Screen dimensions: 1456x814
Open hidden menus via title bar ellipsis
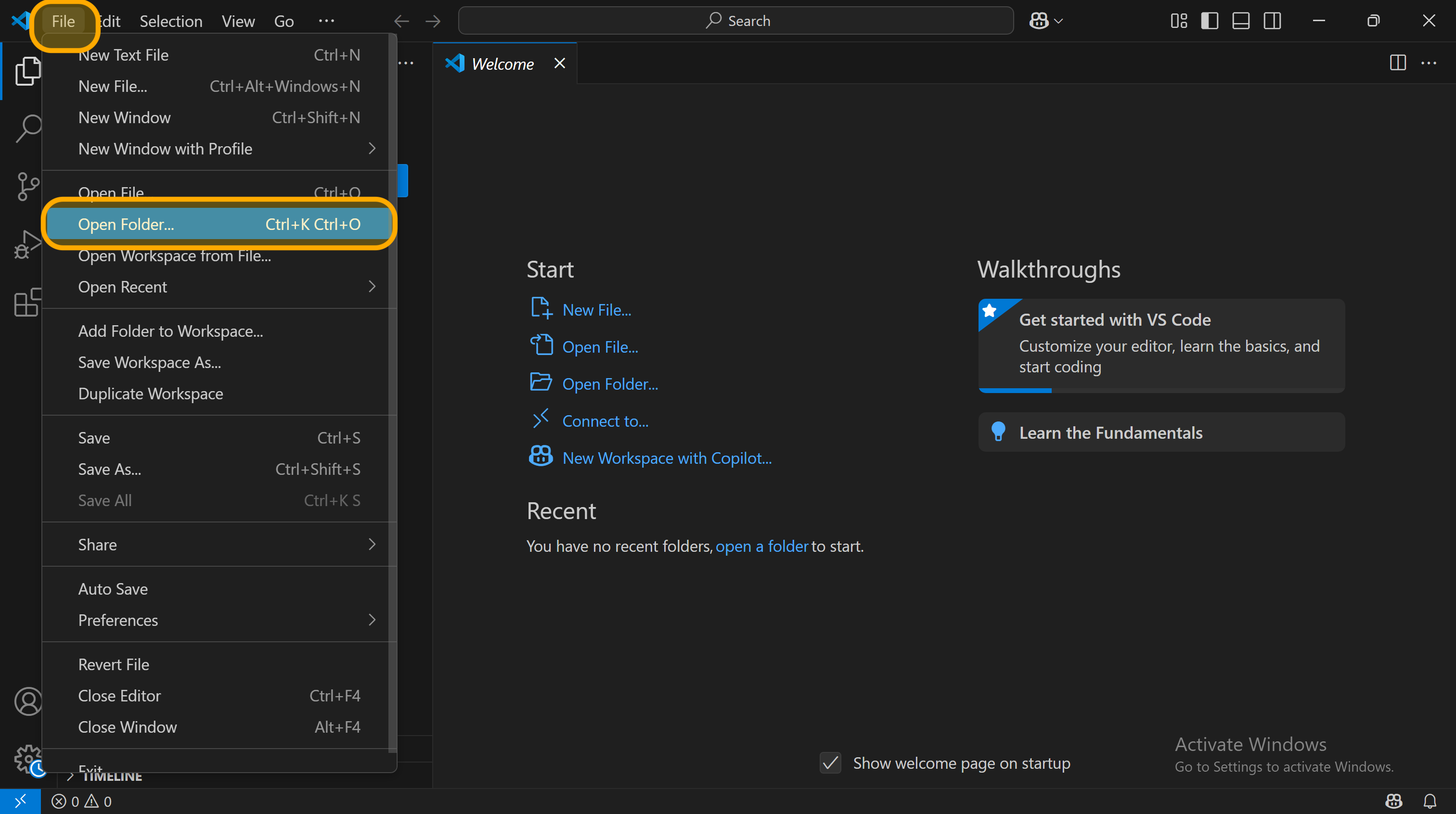click(326, 21)
